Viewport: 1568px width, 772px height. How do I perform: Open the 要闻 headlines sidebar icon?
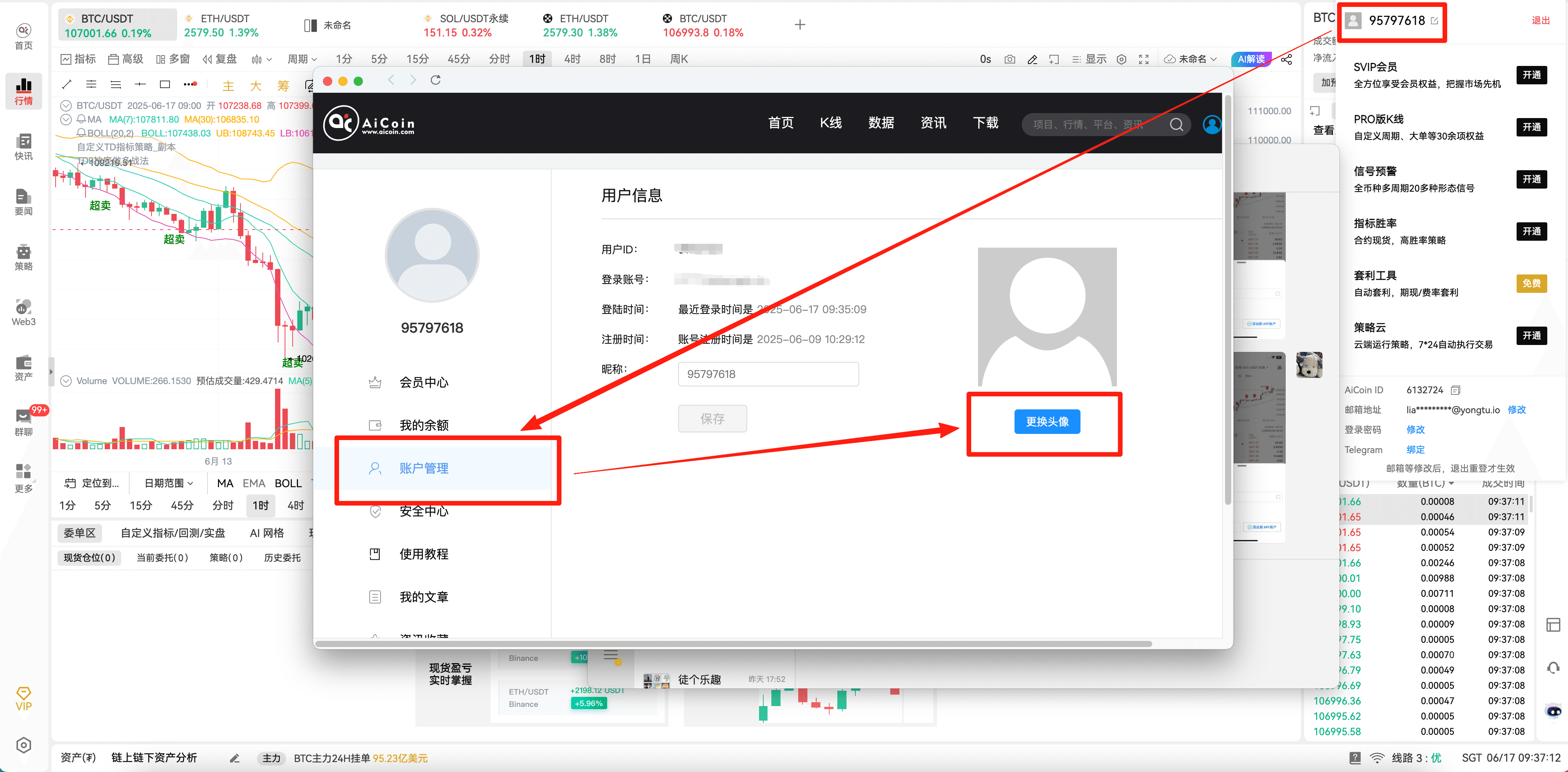click(23, 202)
